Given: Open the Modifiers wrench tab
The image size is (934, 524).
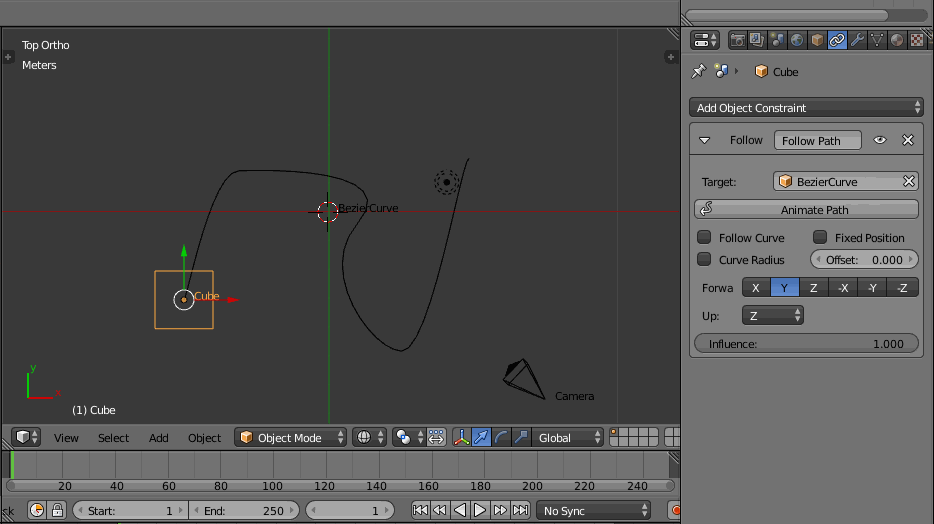Looking at the screenshot, I should (x=857, y=40).
